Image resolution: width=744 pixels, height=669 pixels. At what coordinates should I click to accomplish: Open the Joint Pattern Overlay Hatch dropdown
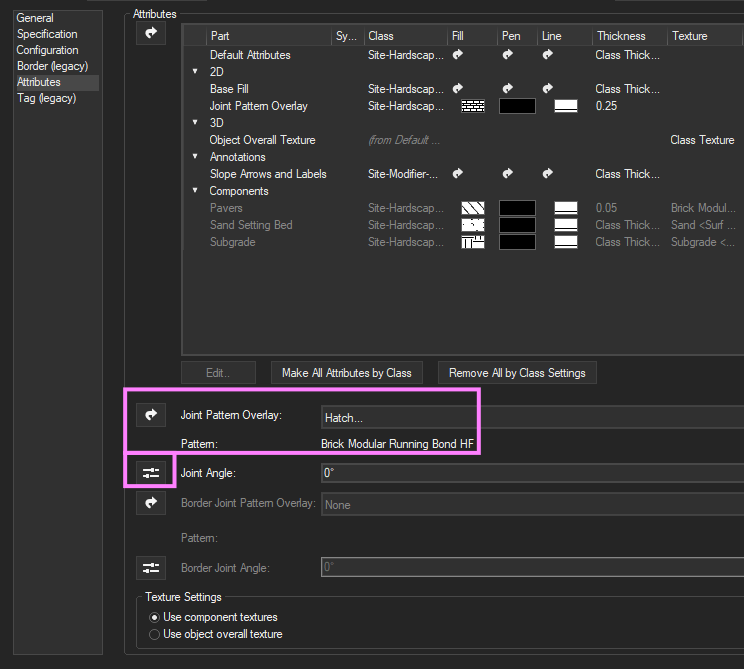pos(530,418)
